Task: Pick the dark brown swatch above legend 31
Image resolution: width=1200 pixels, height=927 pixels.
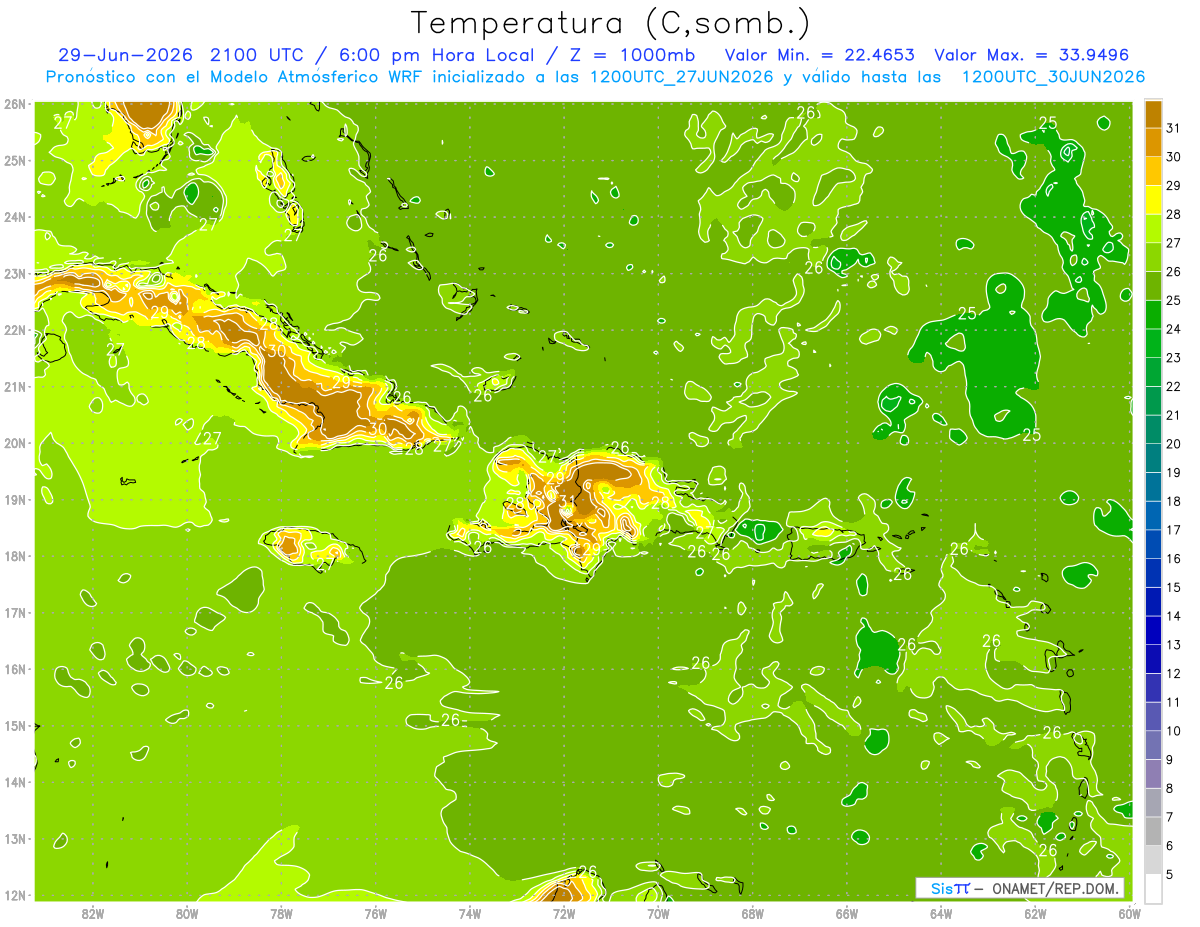Action: (1153, 113)
